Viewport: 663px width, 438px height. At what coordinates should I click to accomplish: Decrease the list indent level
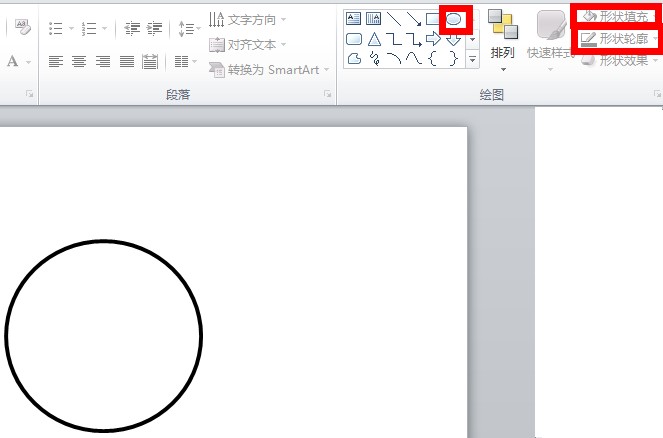point(132,28)
